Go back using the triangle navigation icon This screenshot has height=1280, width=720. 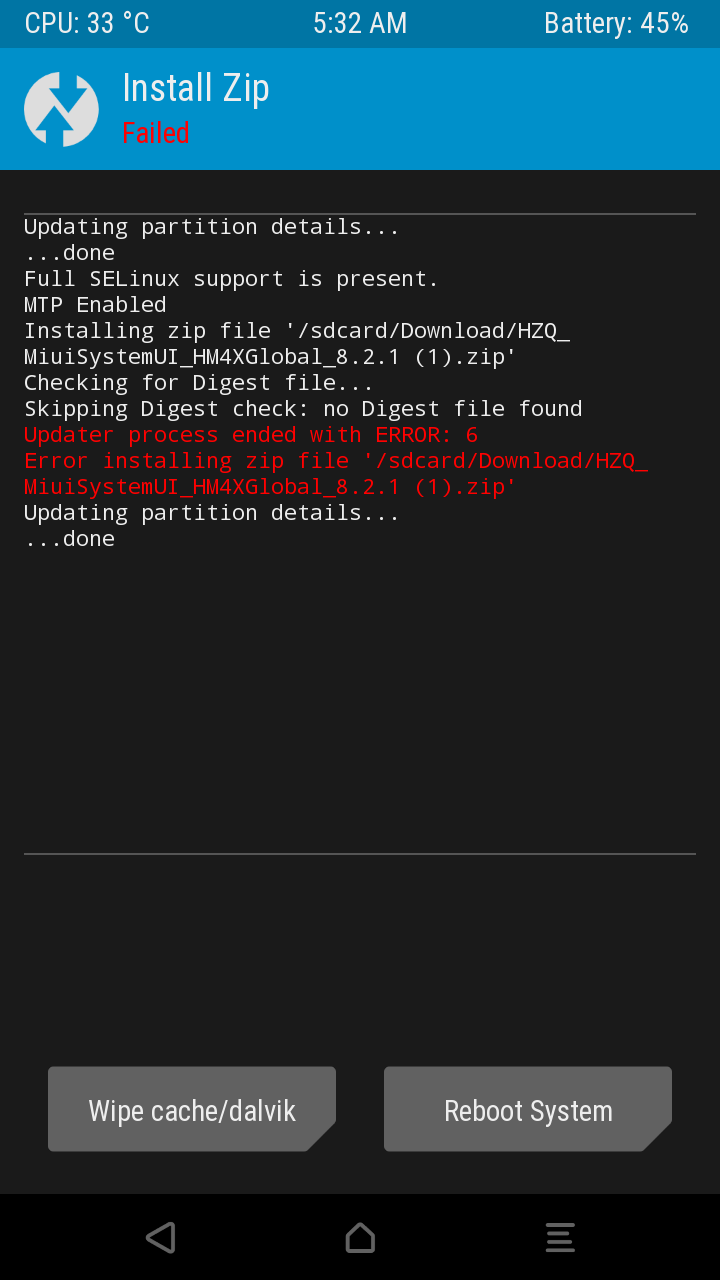click(x=160, y=1237)
